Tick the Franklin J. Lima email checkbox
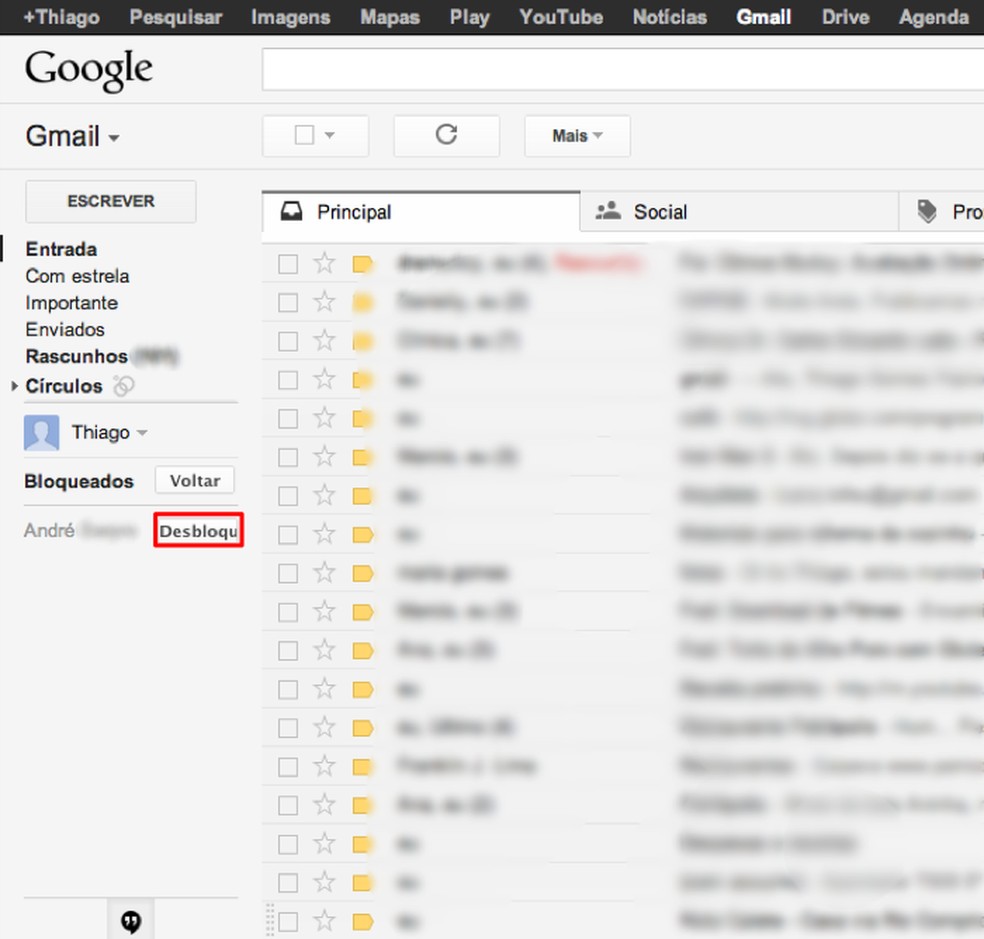 [x=288, y=766]
